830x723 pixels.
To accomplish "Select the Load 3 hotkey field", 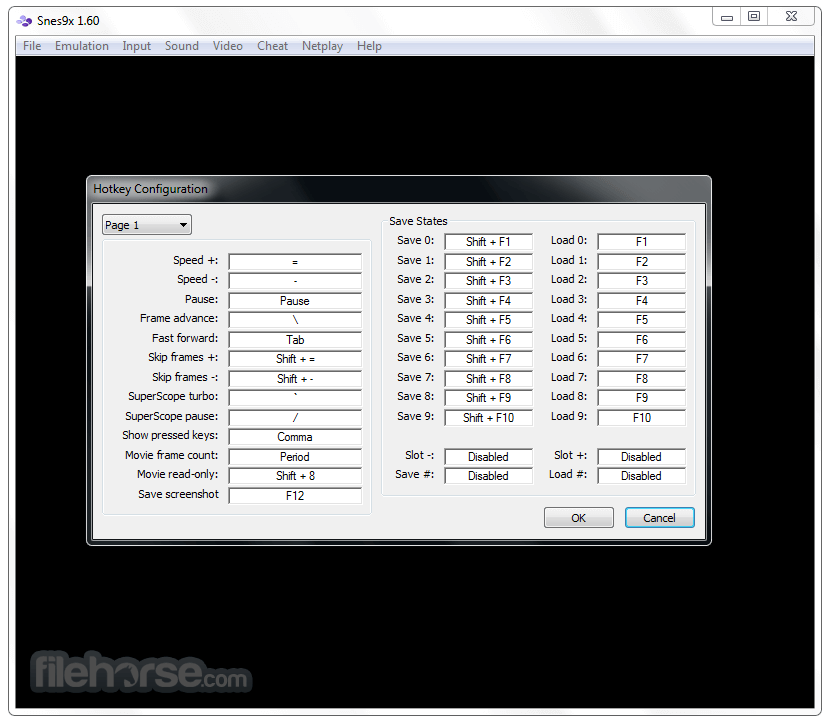I will click(642, 301).
